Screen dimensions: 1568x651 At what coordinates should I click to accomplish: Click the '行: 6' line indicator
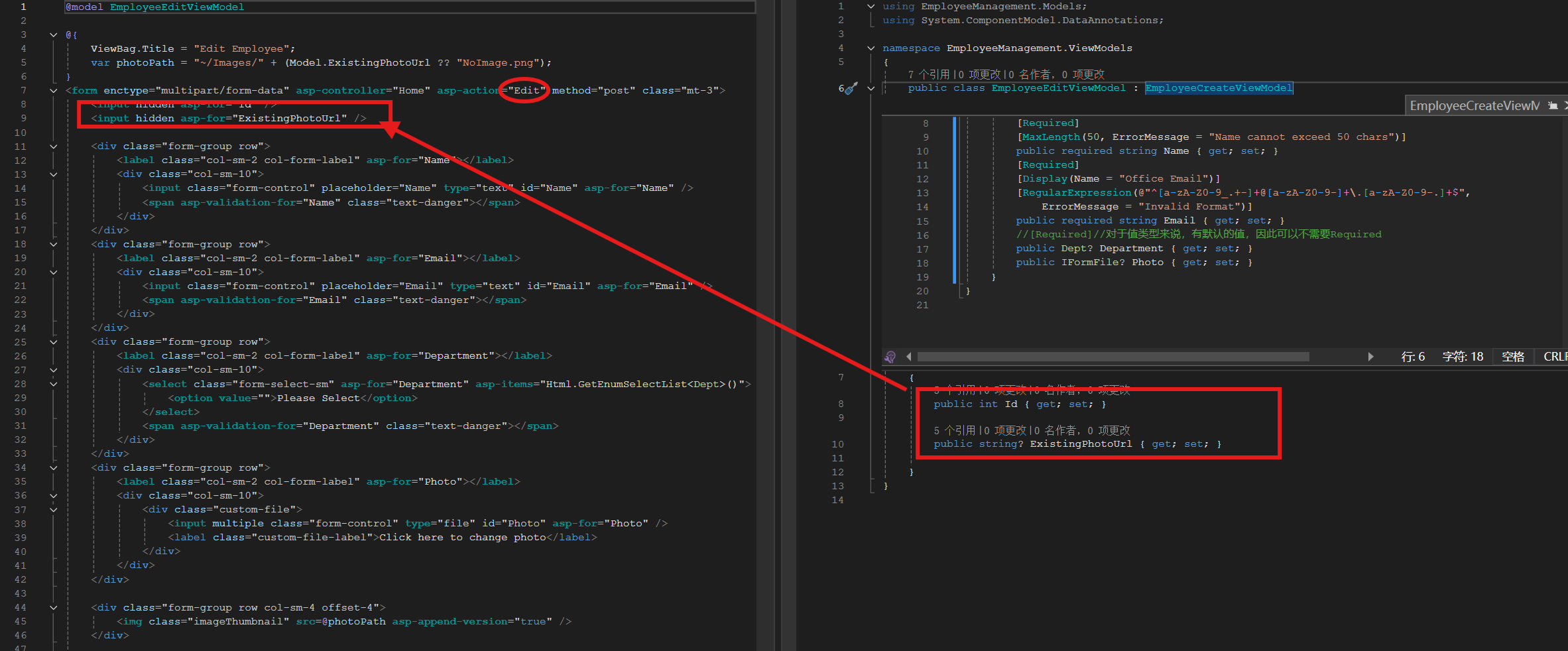click(x=1413, y=357)
